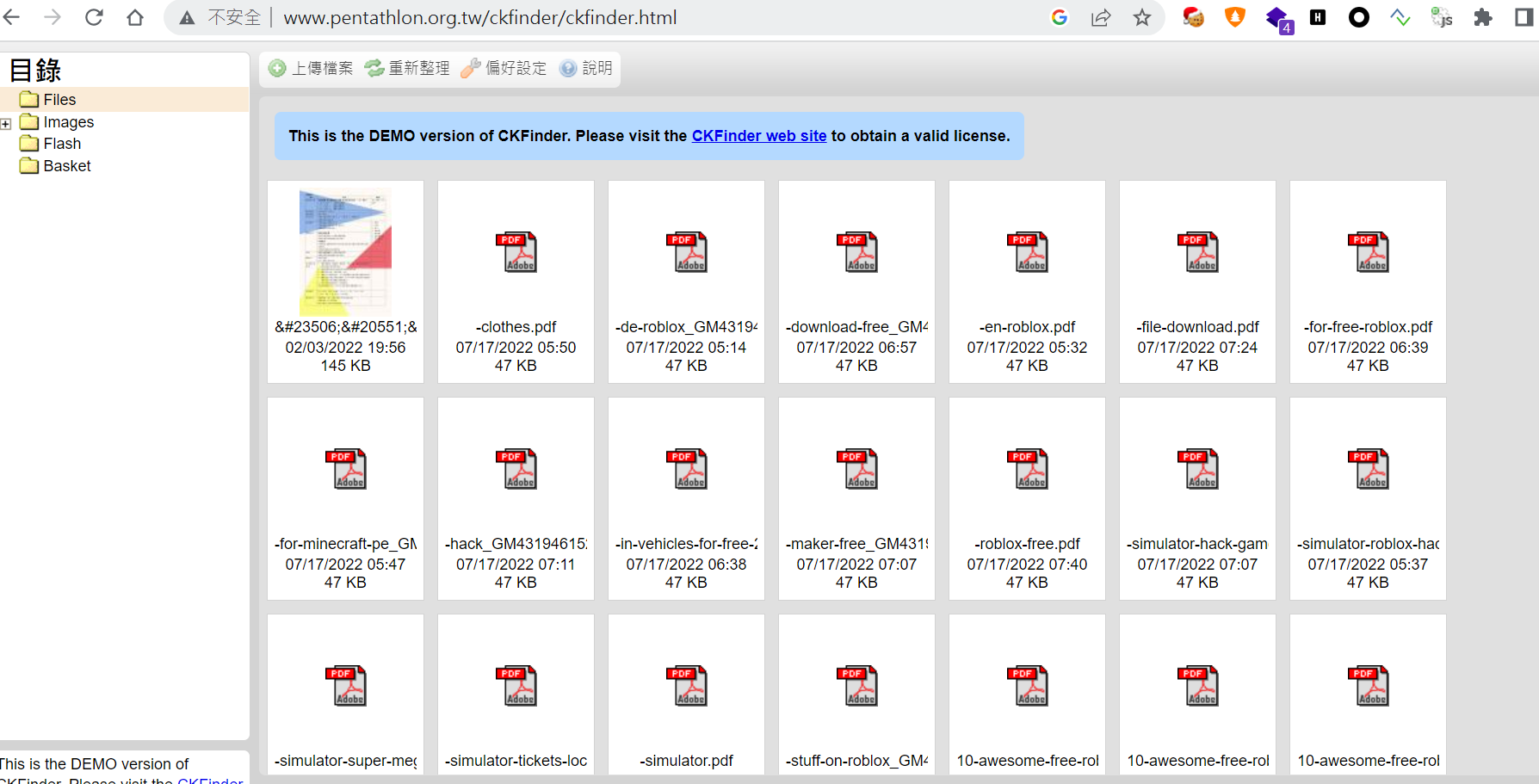Bookmark this page with the star icon
1539x784 pixels.
pyautogui.click(x=1142, y=17)
